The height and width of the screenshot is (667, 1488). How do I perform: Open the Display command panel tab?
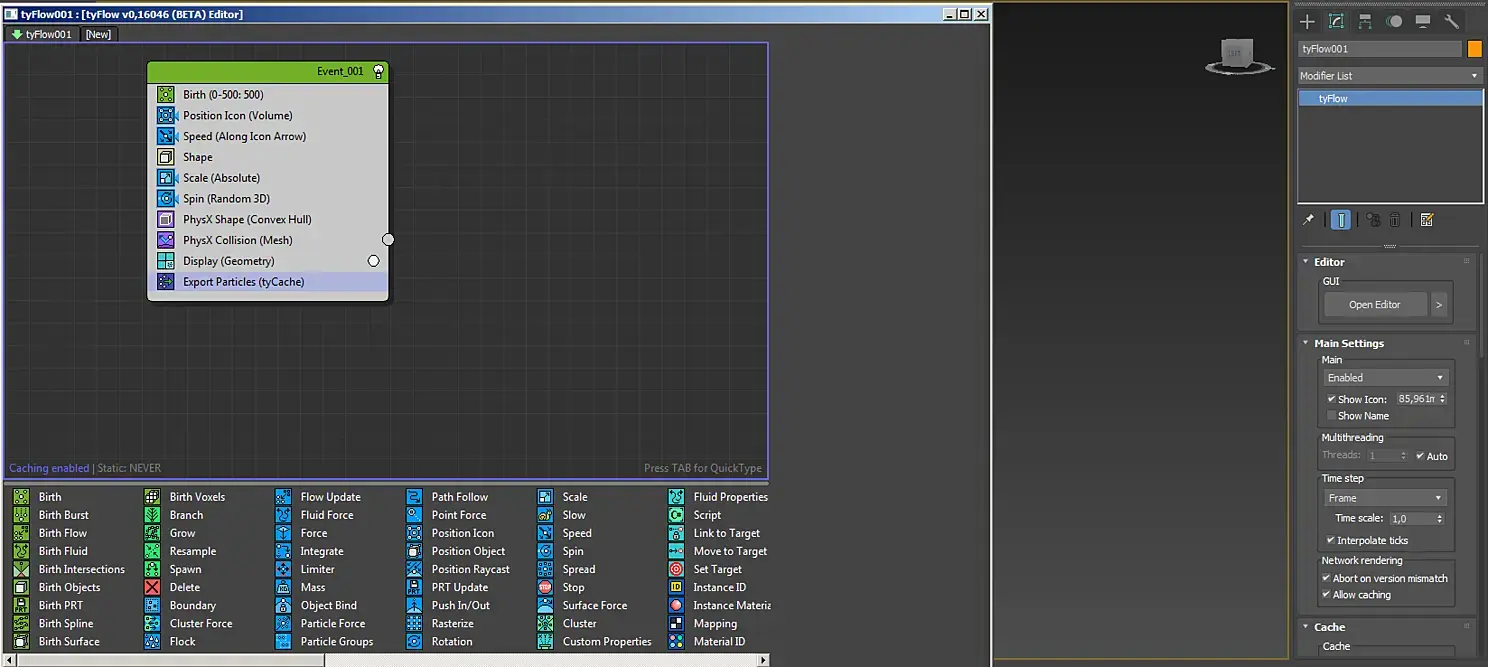1423,21
